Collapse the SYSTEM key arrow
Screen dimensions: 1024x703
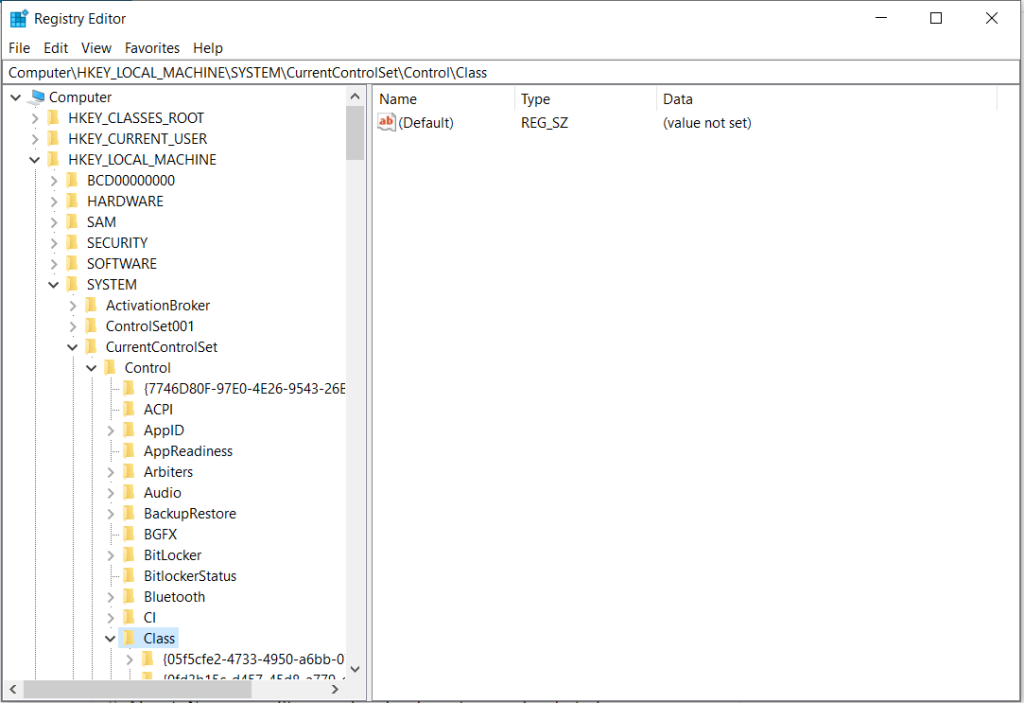coord(54,285)
